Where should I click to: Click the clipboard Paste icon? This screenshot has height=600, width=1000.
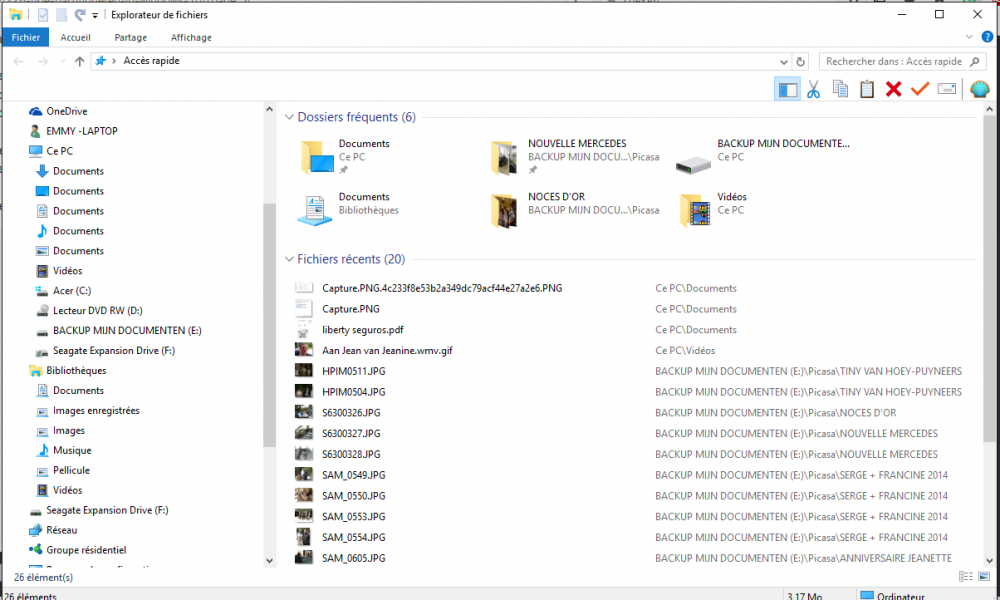[x=867, y=89]
